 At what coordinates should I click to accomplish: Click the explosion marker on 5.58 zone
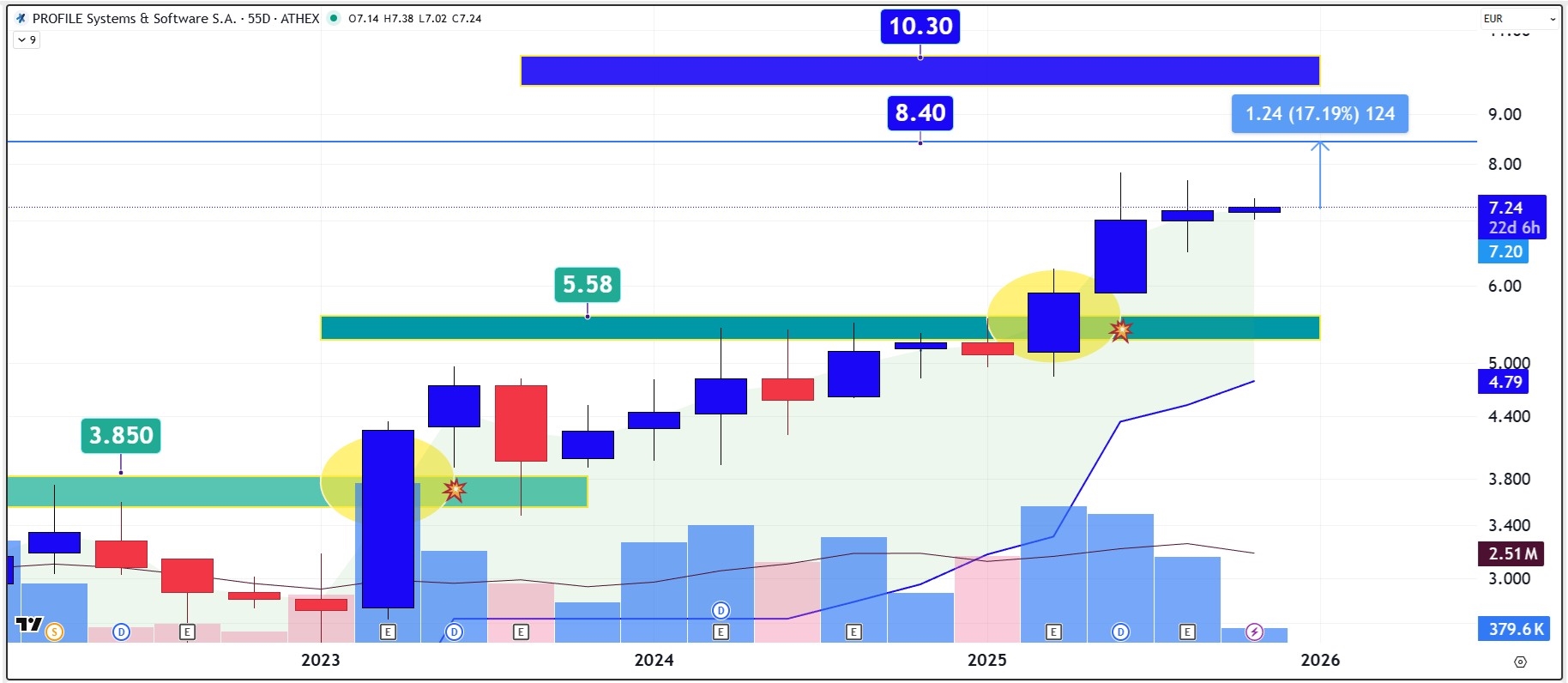pyautogui.click(x=1120, y=329)
